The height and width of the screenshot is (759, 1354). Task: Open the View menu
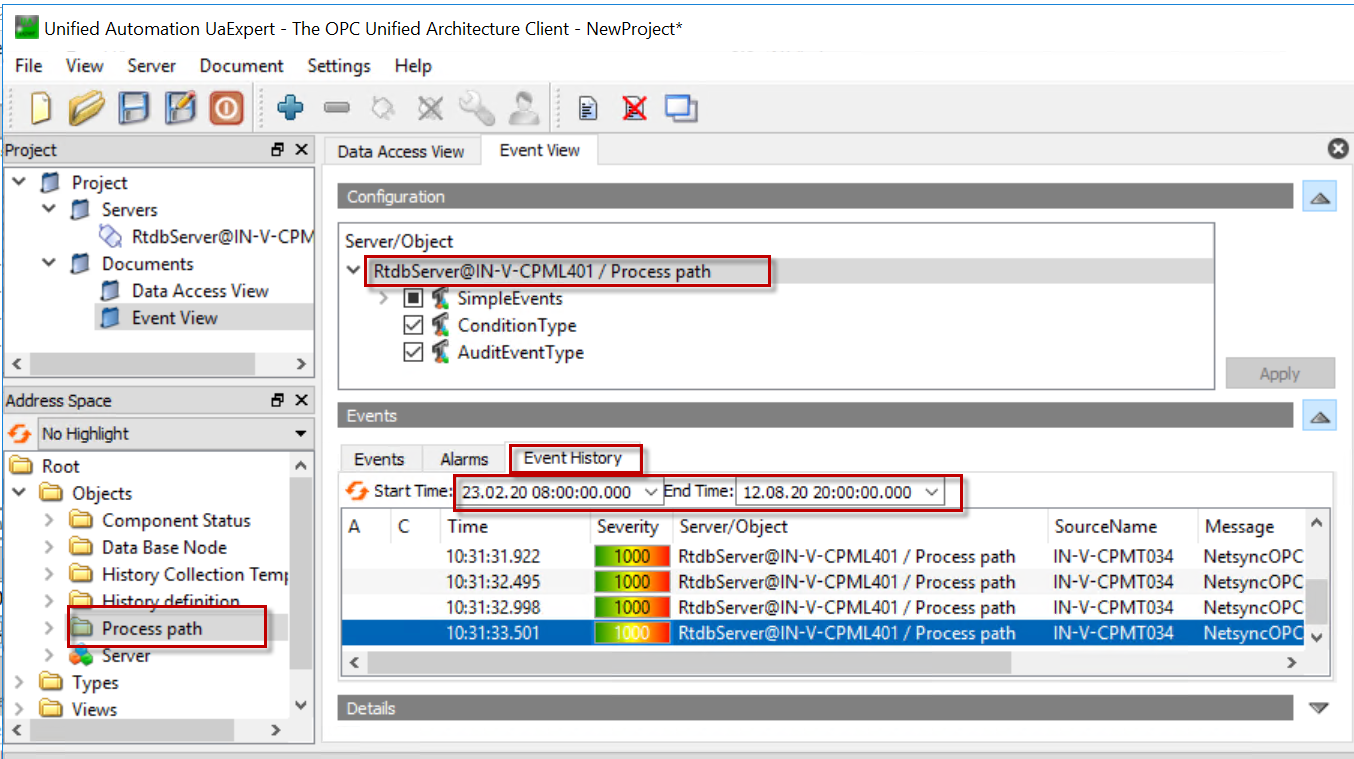[x=85, y=66]
